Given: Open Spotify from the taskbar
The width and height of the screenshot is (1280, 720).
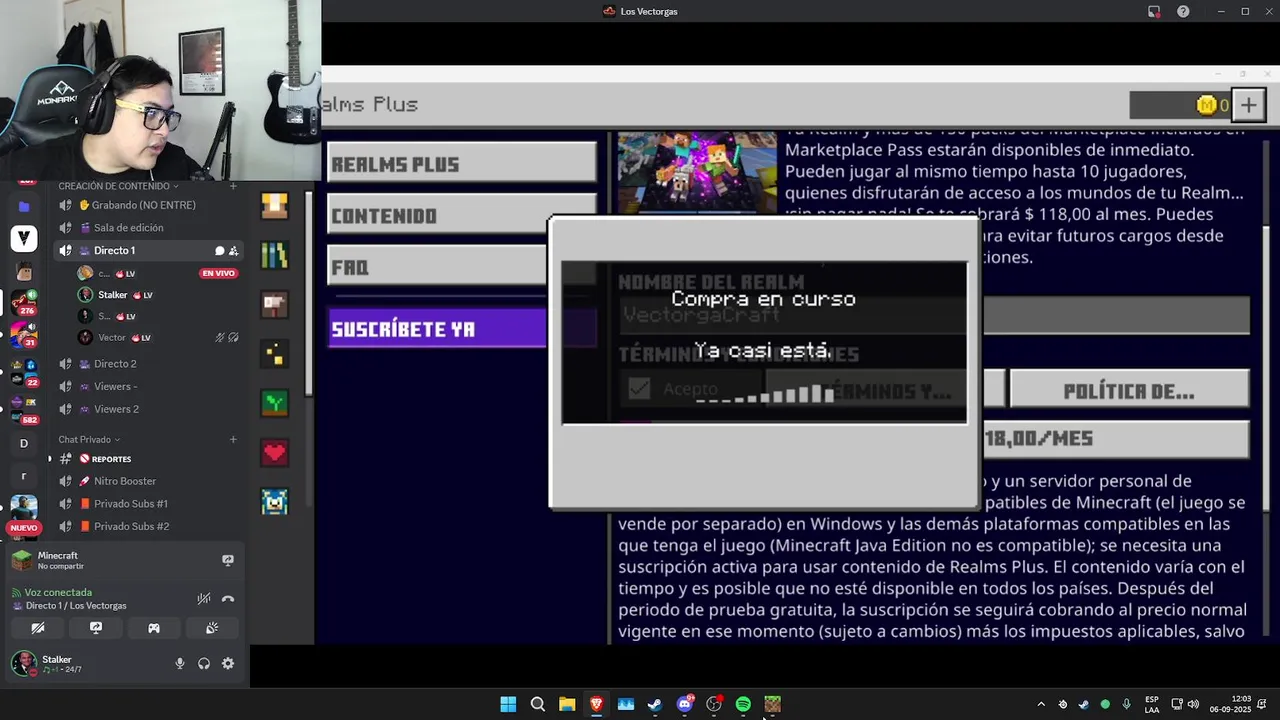Looking at the screenshot, I should point(743,704).
